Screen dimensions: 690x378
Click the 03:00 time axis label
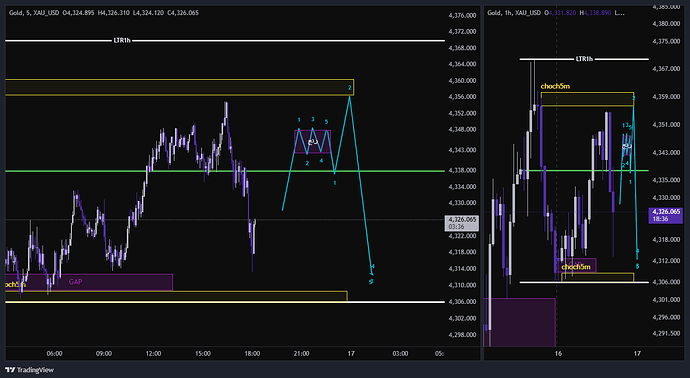point(400,353)
